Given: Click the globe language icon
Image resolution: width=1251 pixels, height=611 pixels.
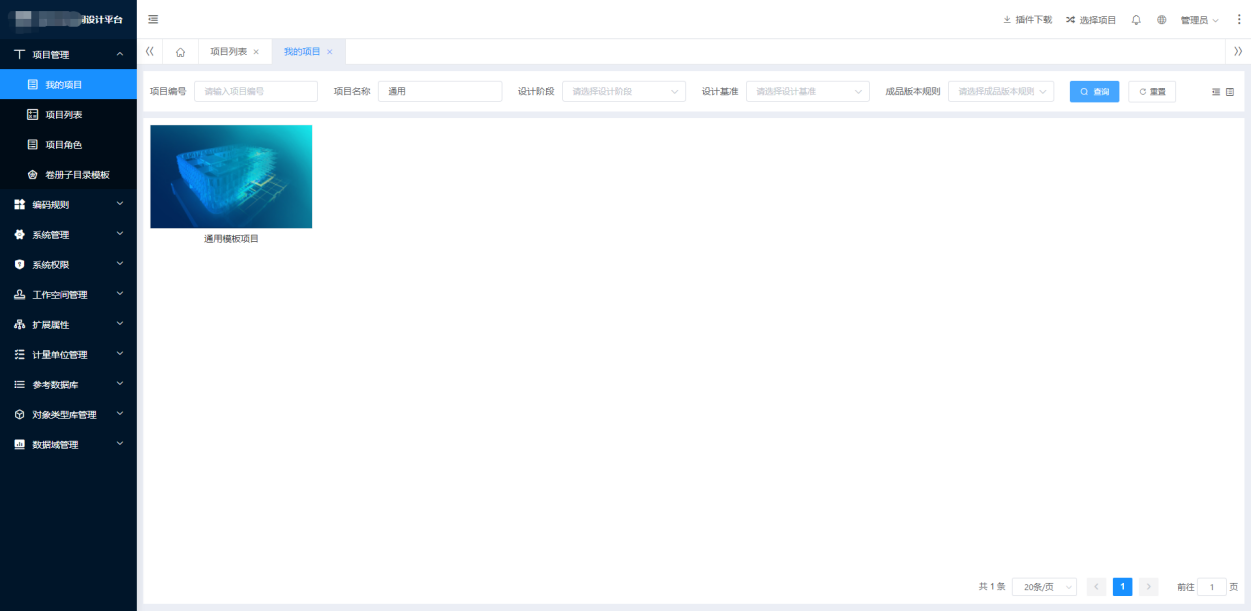Looking at the screenshot, I should click(1162, 20).
